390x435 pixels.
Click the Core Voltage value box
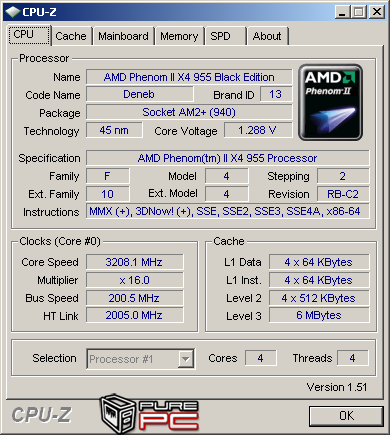(x=258, y=130)
